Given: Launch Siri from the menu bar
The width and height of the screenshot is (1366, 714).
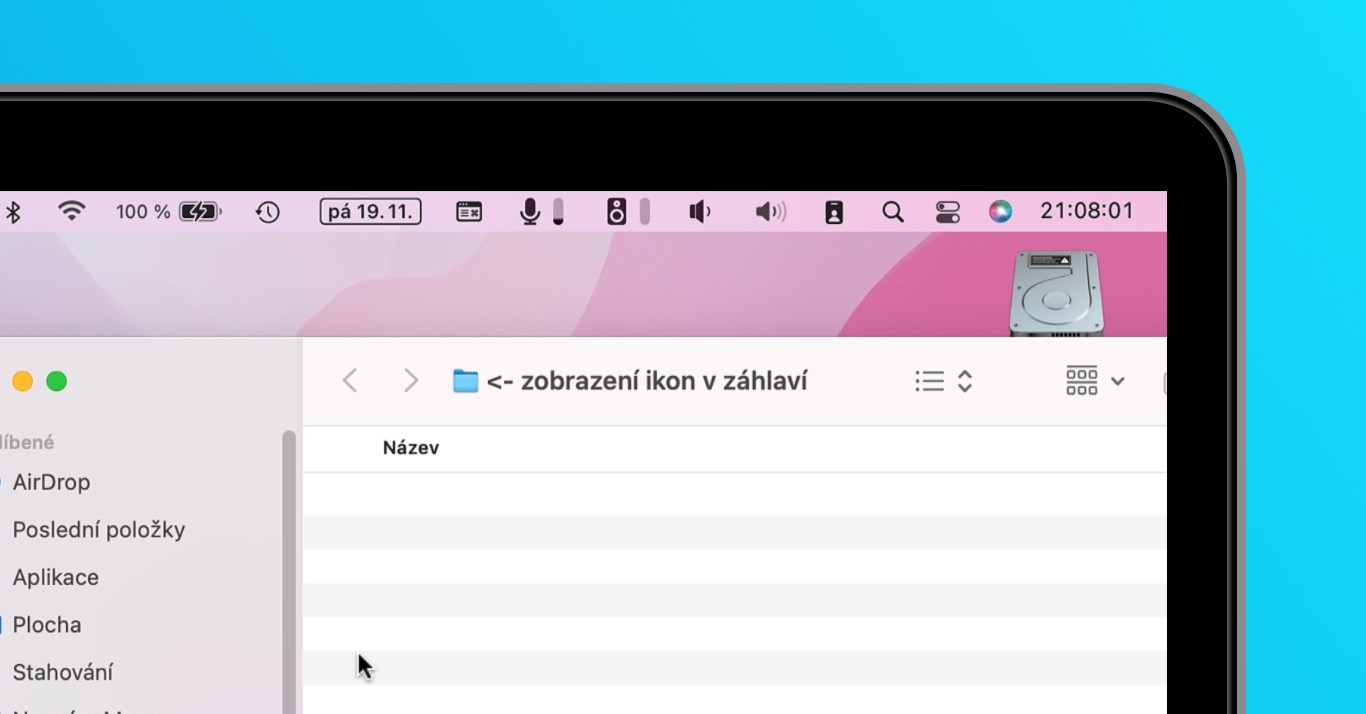Looking at the screenshot, I should click(1000, 211).
